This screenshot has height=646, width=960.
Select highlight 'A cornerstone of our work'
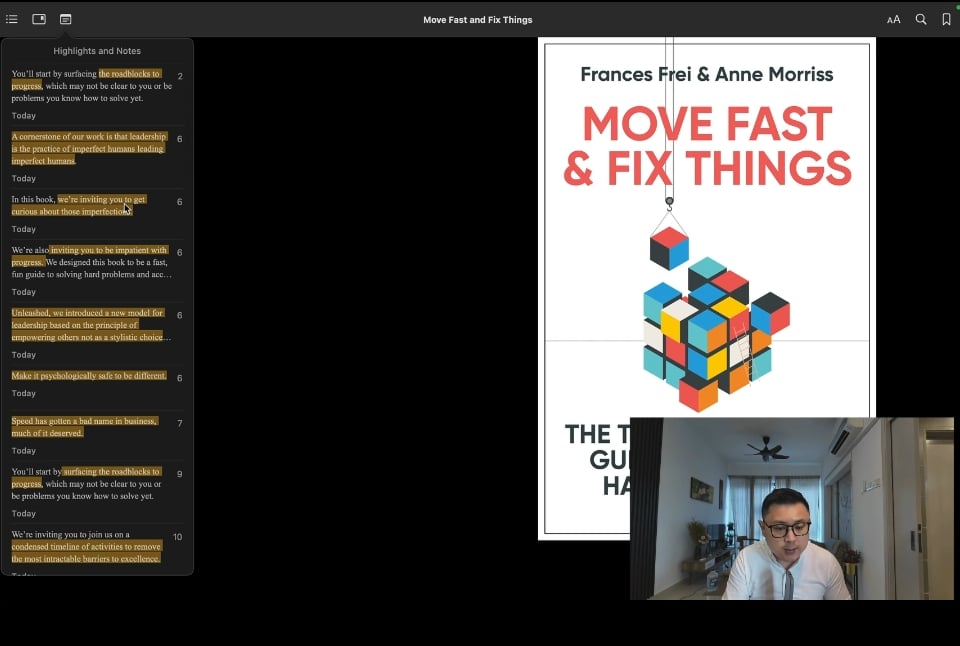(97, 156)
